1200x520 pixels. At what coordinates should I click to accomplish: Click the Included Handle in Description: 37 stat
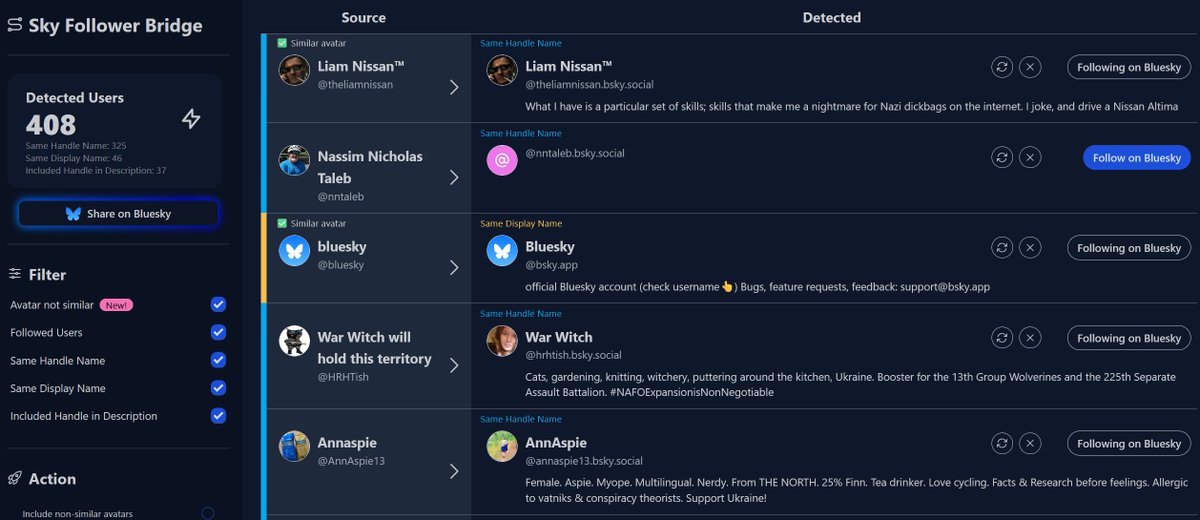pos(96,170)
